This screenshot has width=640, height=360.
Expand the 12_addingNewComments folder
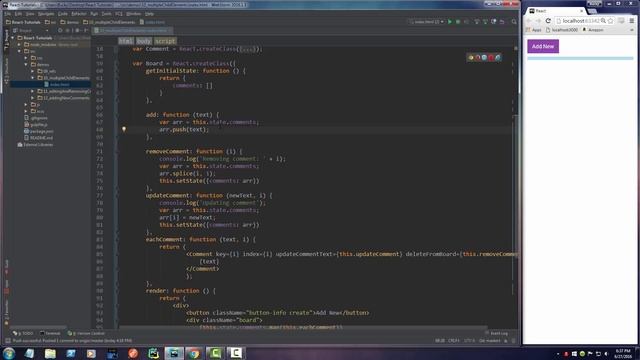pos(33,98)
